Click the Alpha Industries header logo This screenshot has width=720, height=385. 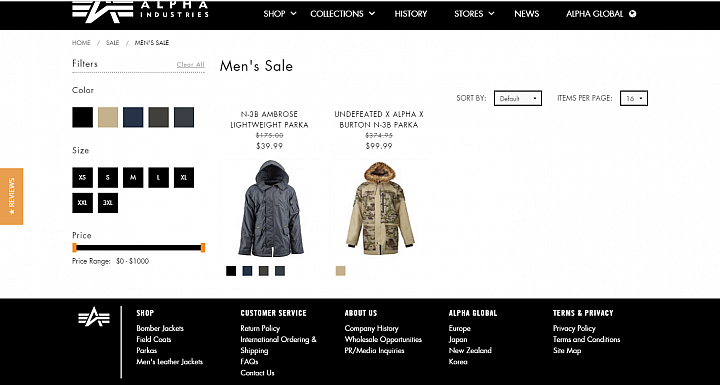(141, 11)
